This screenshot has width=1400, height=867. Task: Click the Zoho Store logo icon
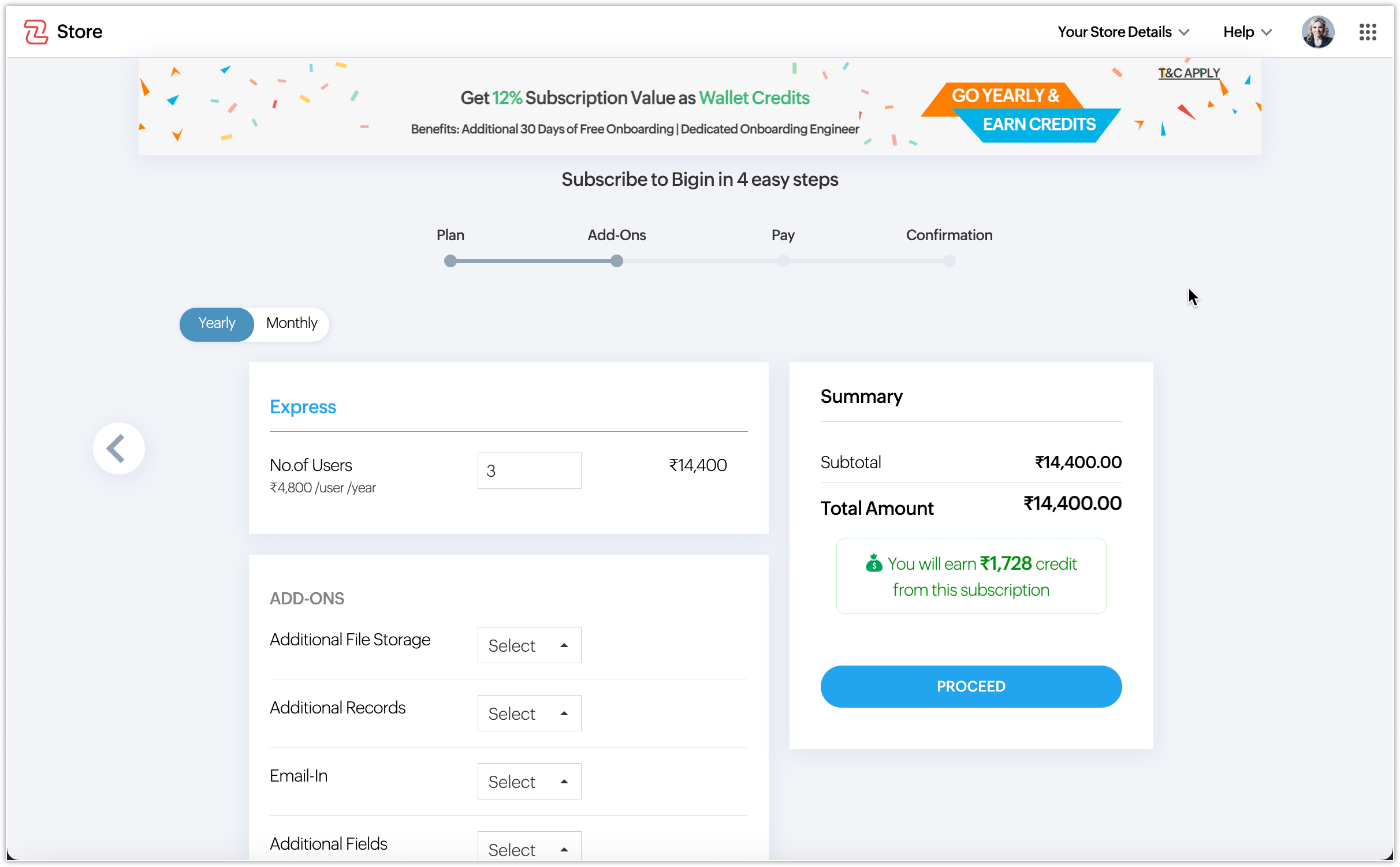[36, 32]
